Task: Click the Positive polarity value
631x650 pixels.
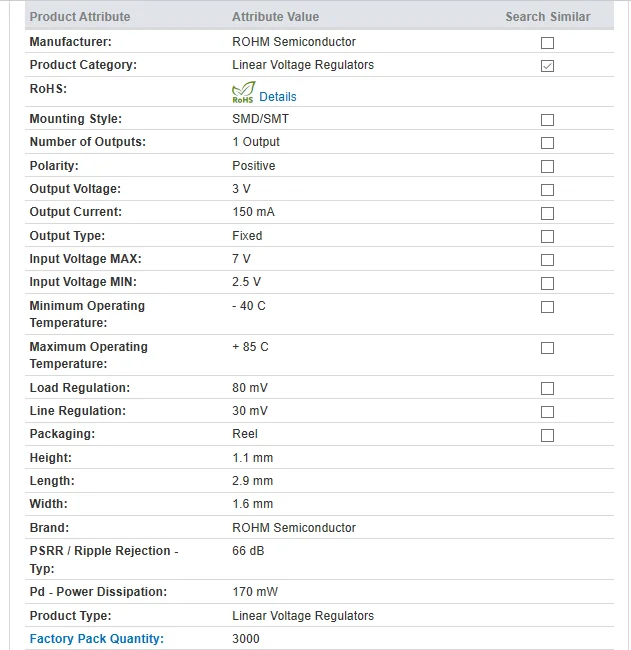Action: coord(254,166)
